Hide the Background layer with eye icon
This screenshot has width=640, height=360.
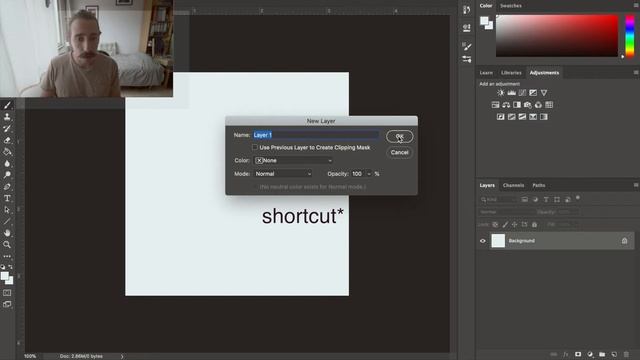pos(482,241)
